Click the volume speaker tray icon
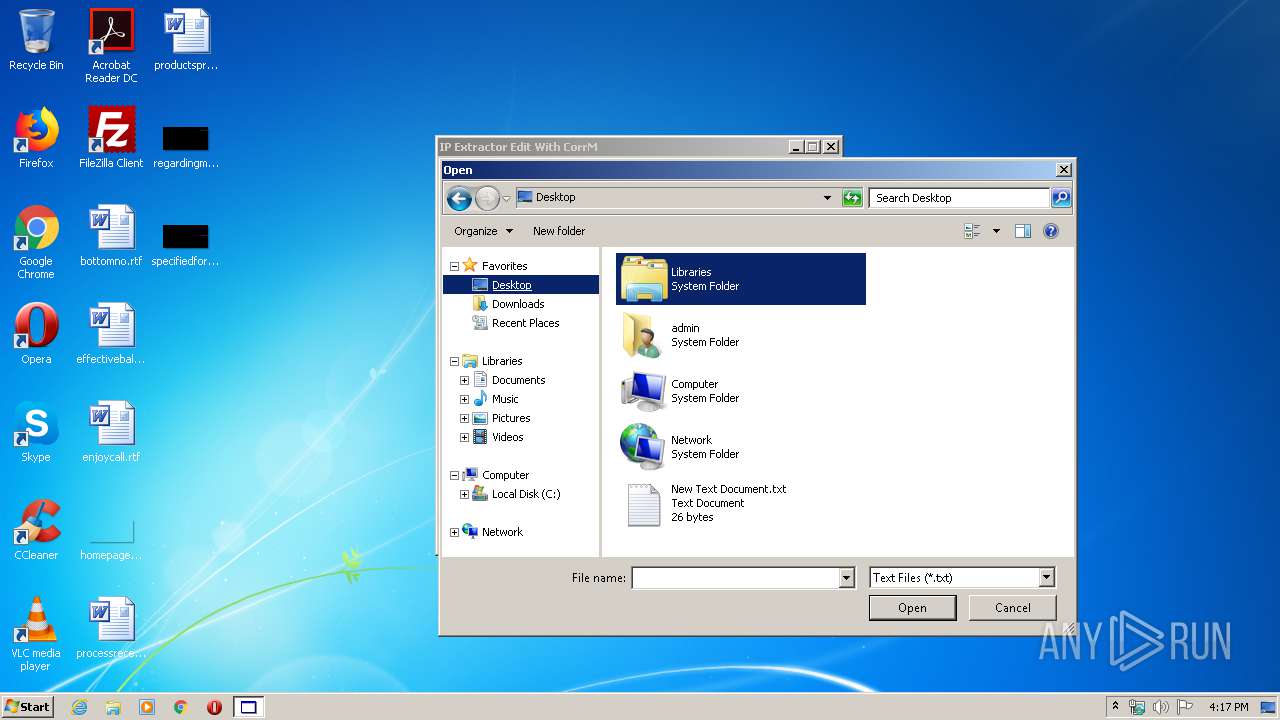The width and height of the screenshot is (1280, 720). coord(1160,707)
